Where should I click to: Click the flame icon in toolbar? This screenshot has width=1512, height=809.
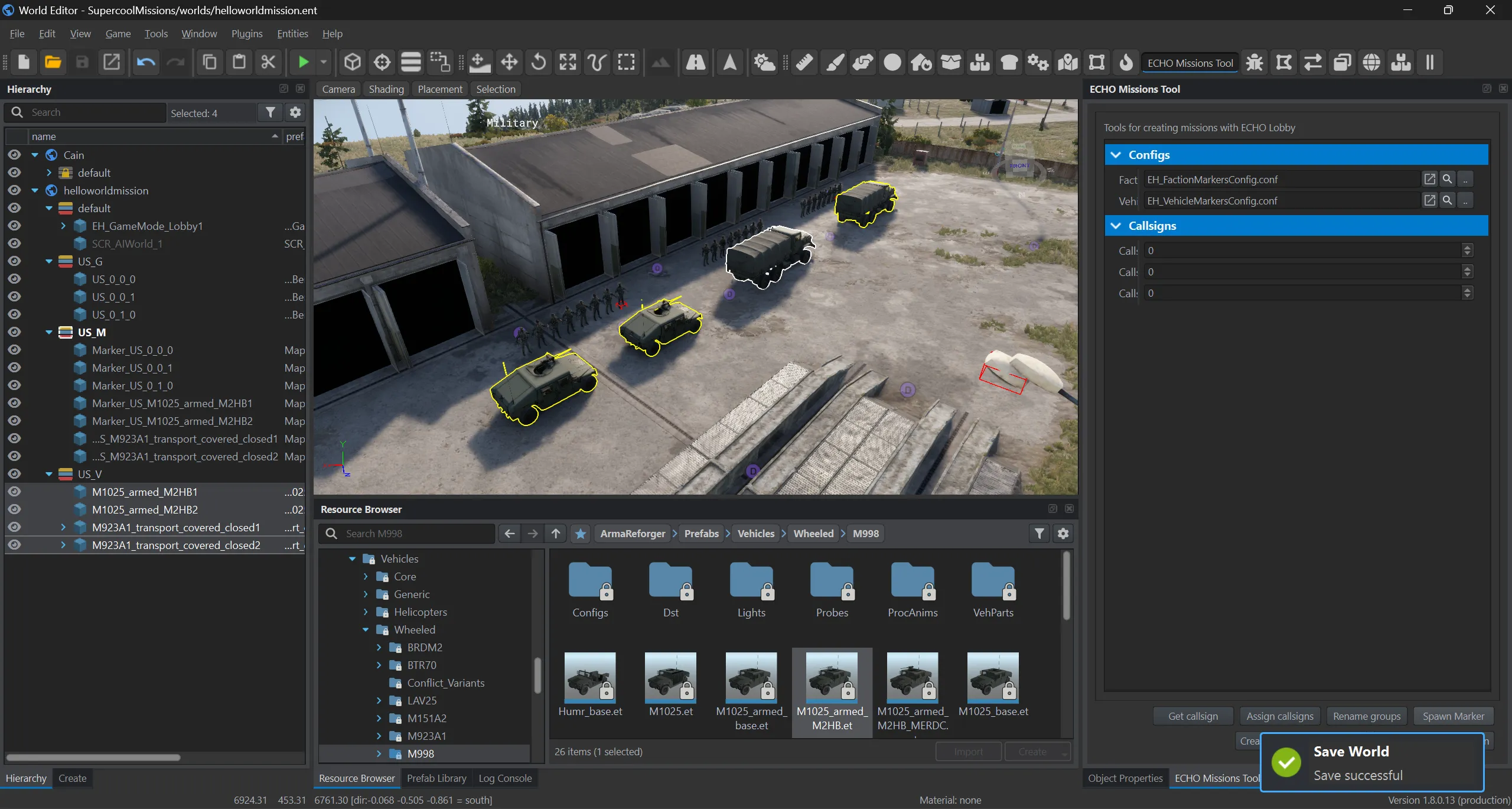coord(1126,62)
